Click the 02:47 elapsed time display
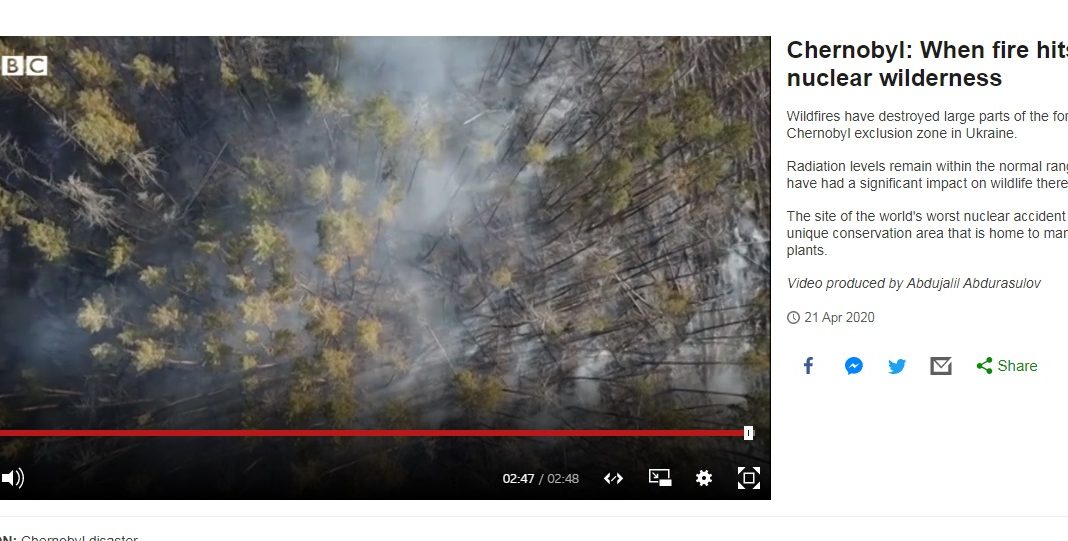Screen dimensions: 1068x541 coord(518,479)
